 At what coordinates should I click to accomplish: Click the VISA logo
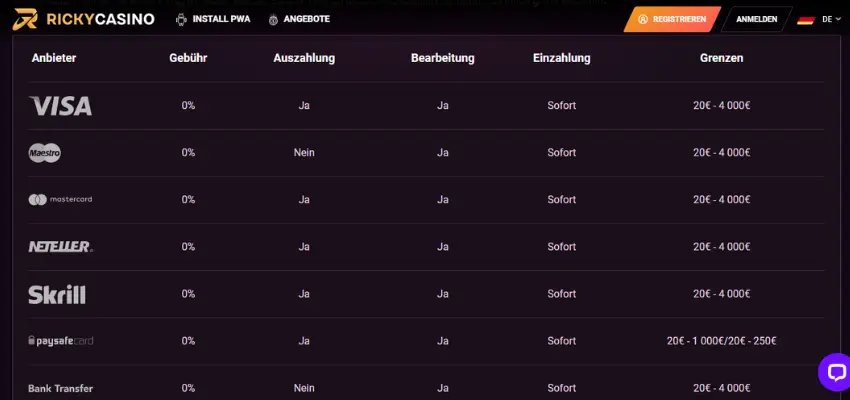pos(61,106)
